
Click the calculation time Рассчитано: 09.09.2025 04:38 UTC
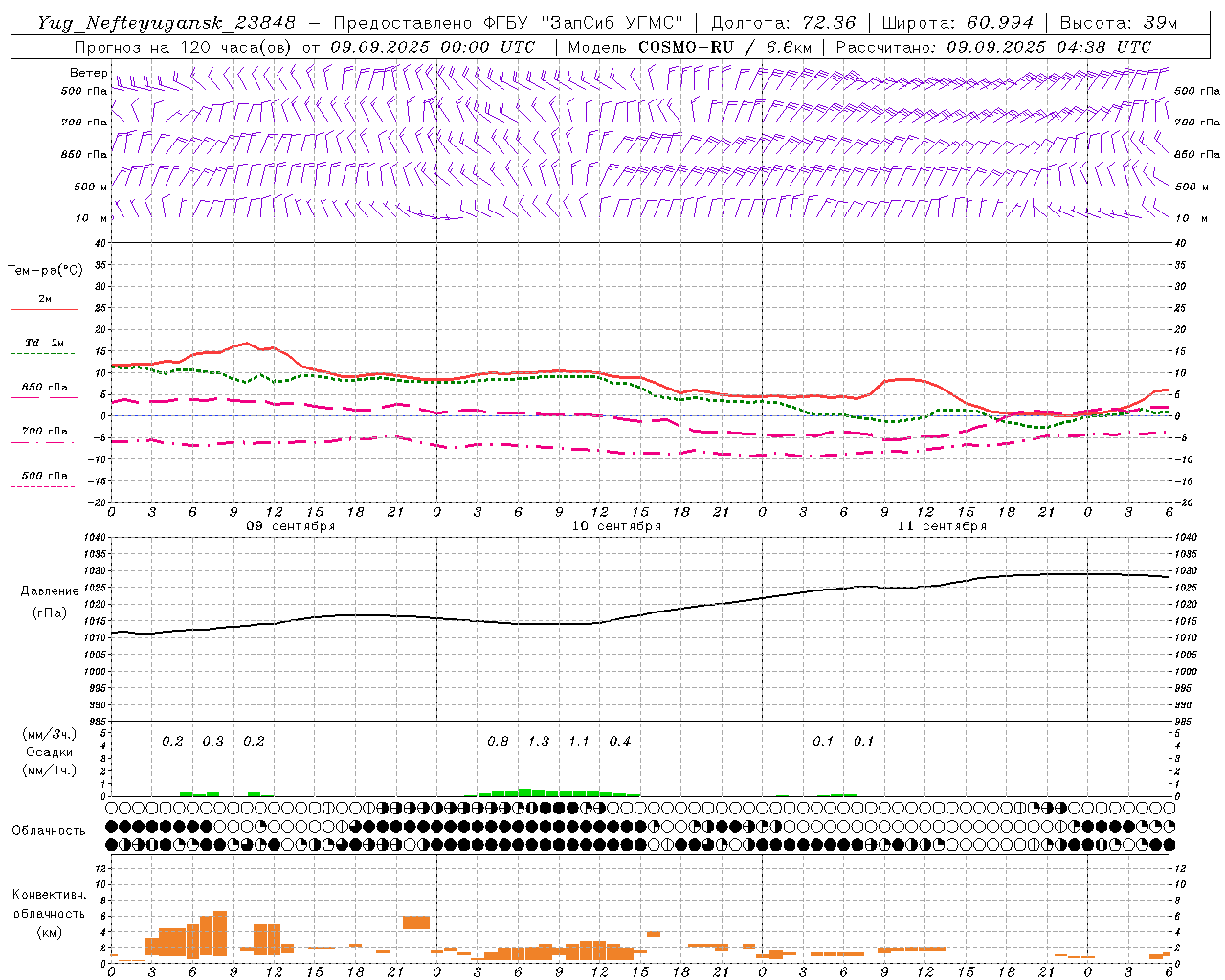click(993, 47)
